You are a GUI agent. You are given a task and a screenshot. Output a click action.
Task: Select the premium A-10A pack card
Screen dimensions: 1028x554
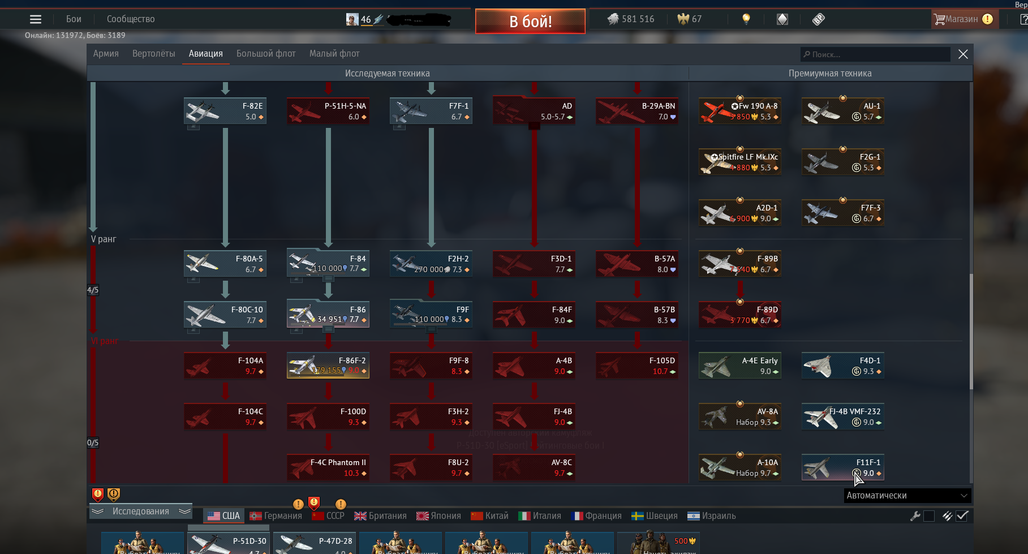coord(740,467)
